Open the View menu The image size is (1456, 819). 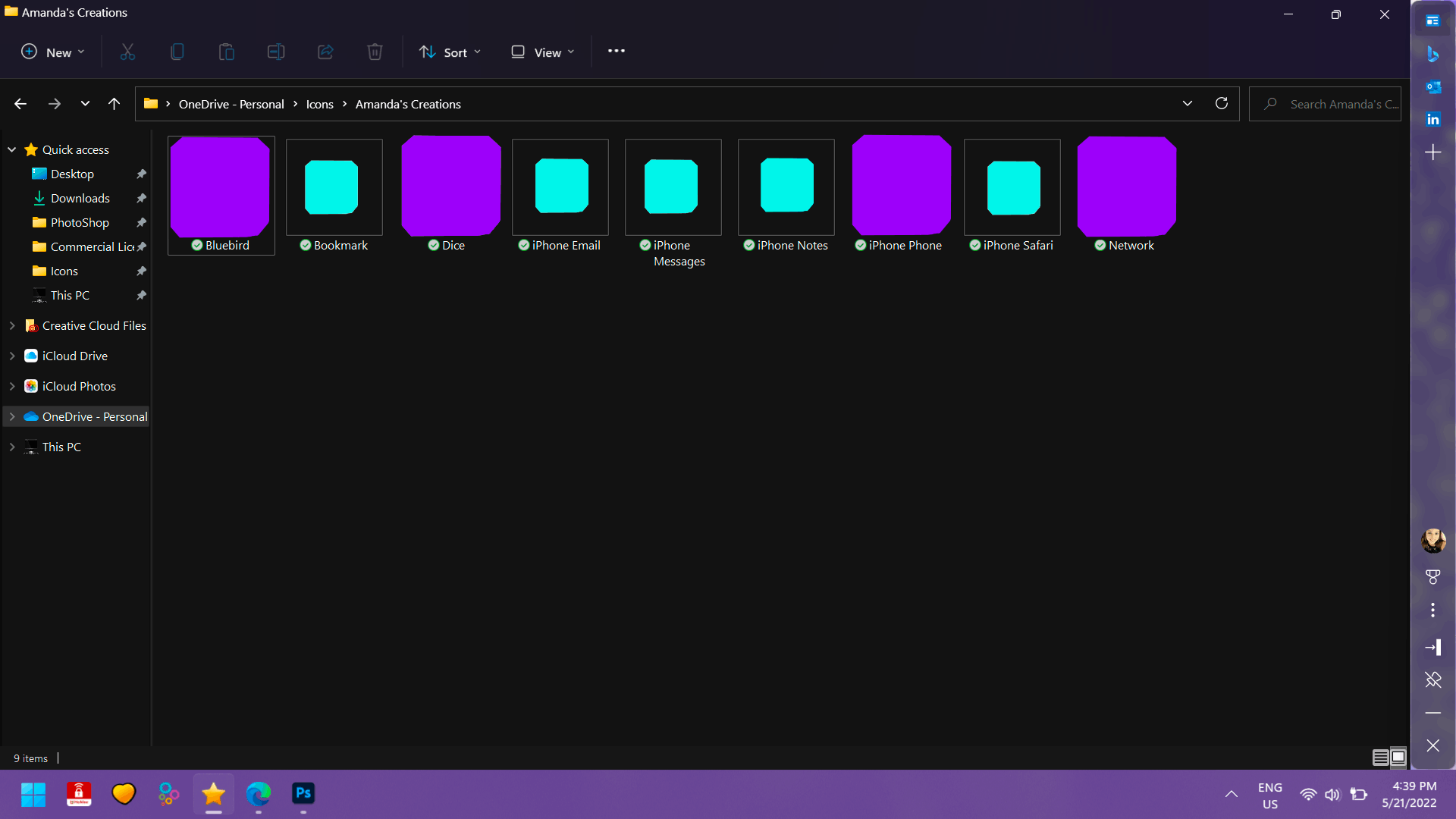(543, 52)
